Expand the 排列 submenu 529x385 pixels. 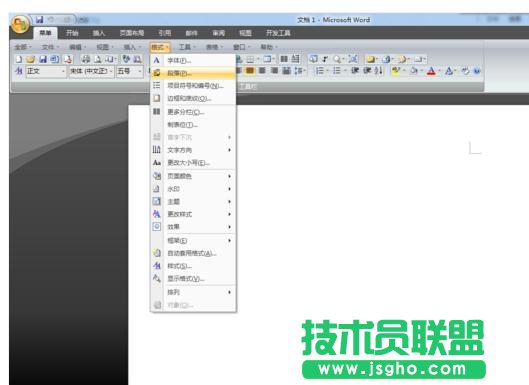(x=193, y=292)
